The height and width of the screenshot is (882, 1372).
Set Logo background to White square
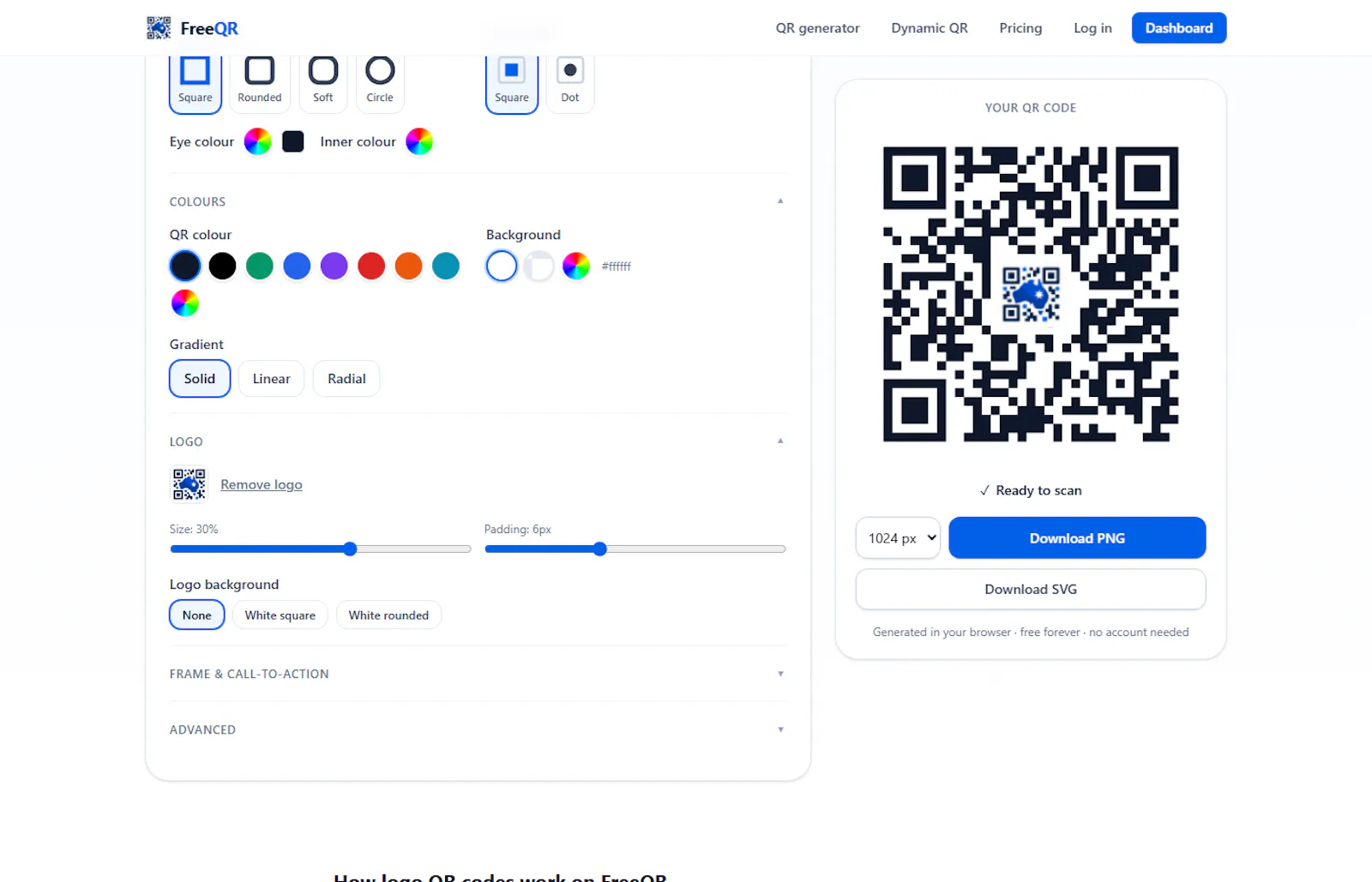tap(280, 615)
